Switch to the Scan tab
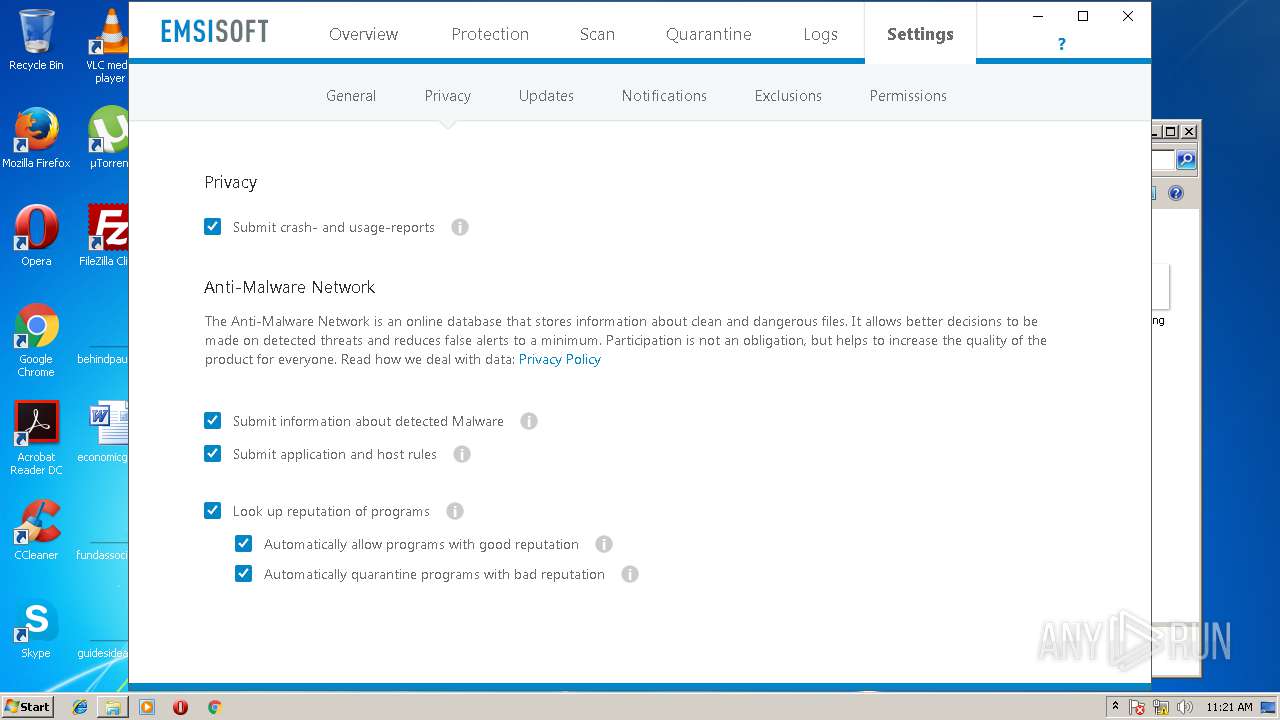The width and height of the screenshot is (1280, 720). click(x=597, y=34)
